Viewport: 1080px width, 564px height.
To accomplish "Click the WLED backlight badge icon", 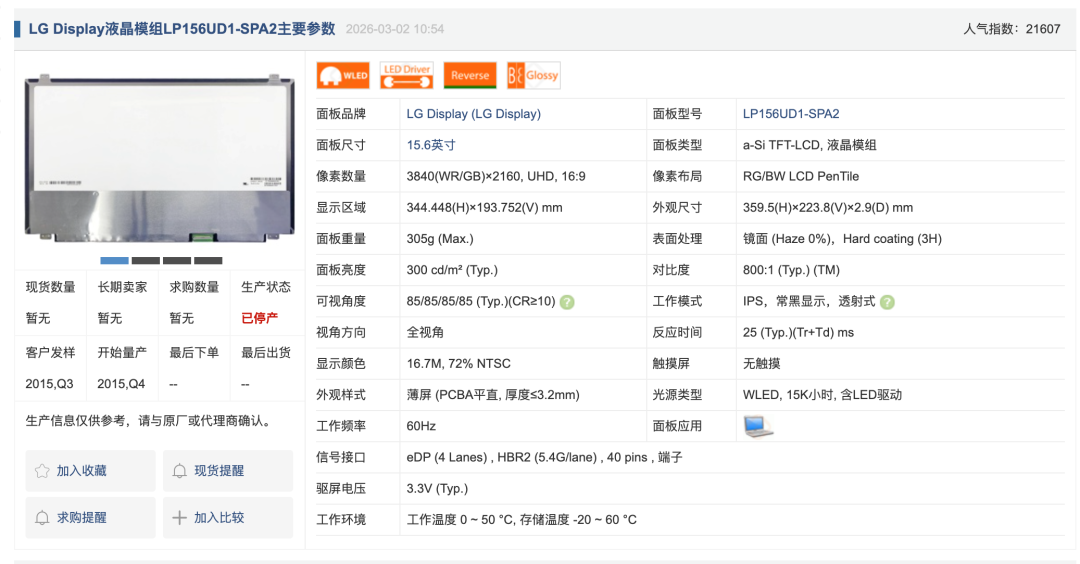I will pyautogui.click(x=343, y=76).
